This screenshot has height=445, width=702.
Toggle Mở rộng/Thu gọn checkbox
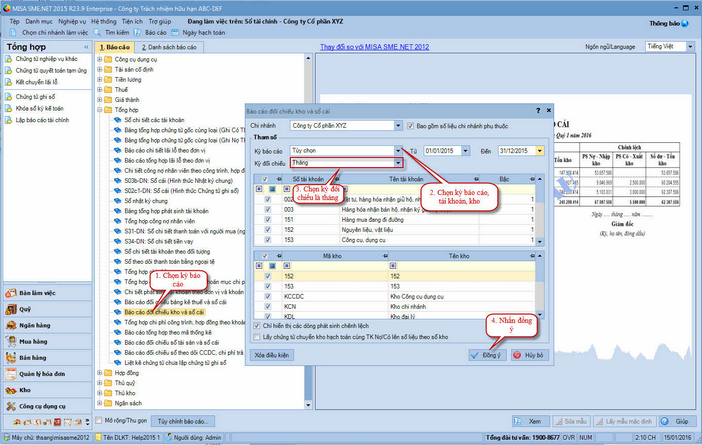coord(98,421)
